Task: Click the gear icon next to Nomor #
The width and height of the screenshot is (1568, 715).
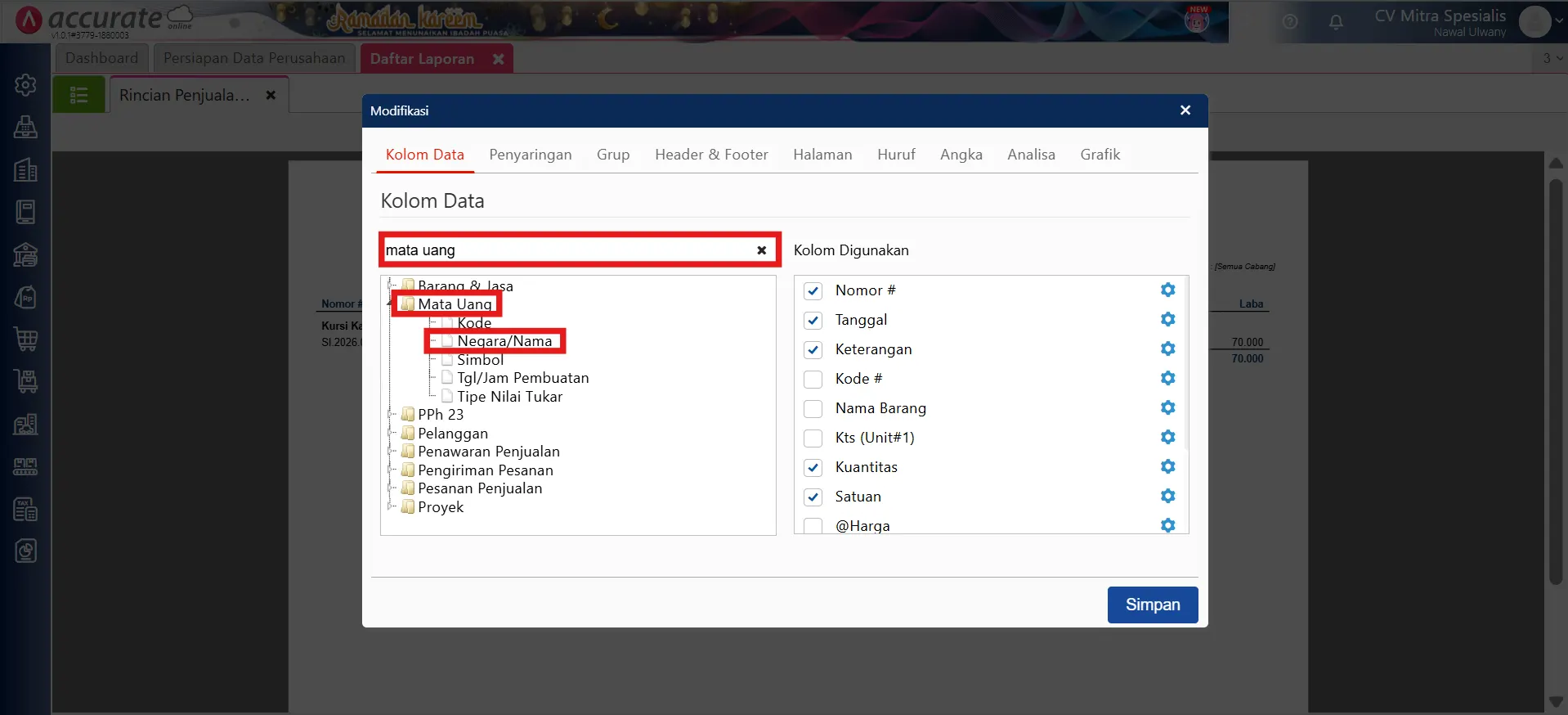Action: 1167,290
